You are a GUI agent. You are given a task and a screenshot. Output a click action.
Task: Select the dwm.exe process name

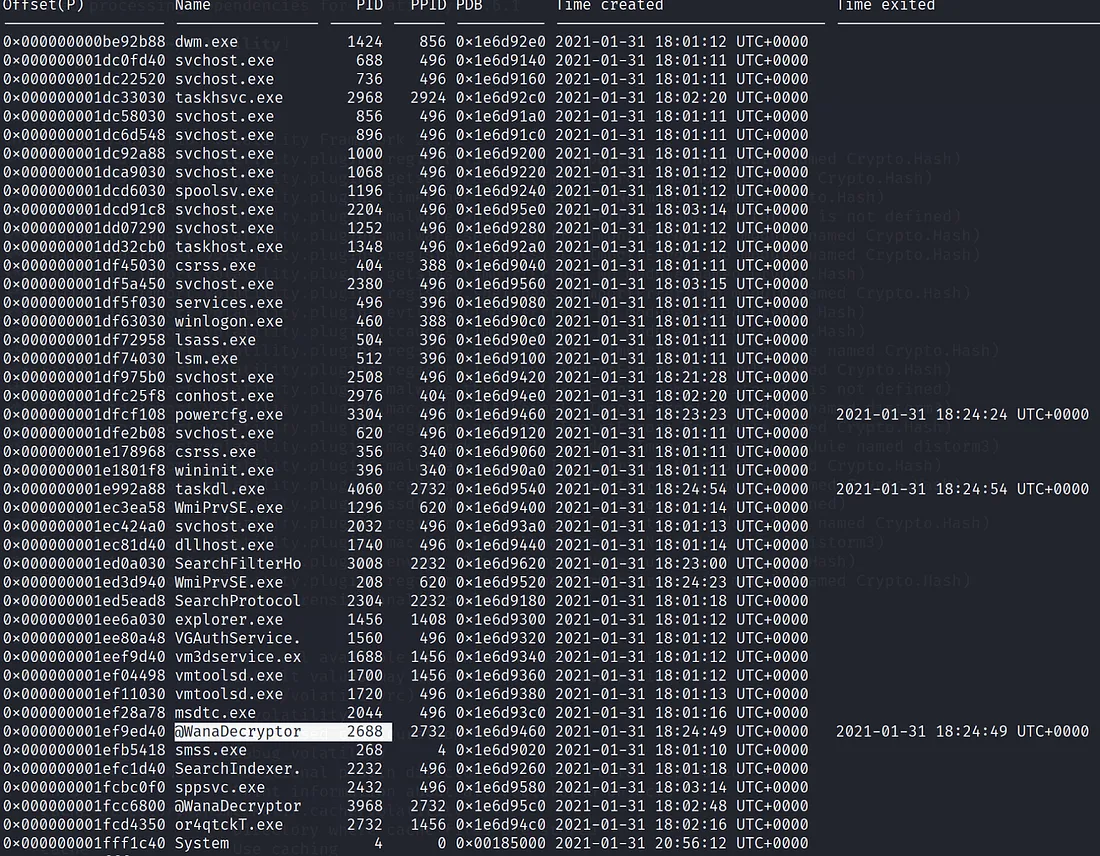[206, 42]
